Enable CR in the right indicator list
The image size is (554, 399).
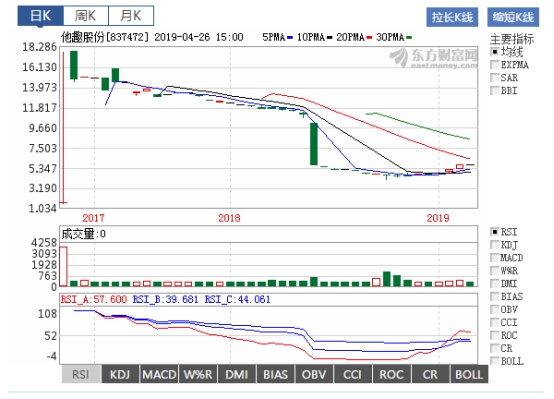click(x=495, y=348)
